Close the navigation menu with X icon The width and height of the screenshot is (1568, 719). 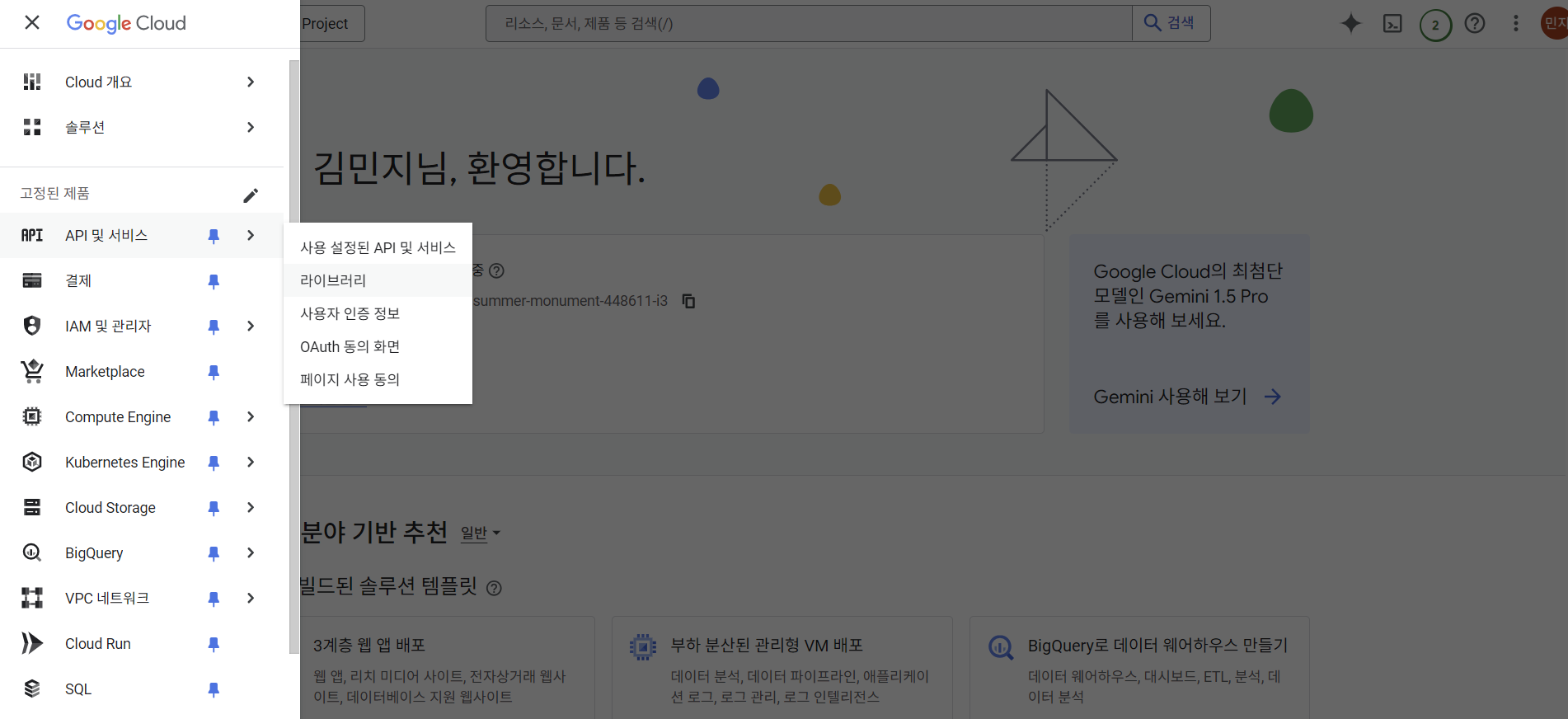pos(32,22)
